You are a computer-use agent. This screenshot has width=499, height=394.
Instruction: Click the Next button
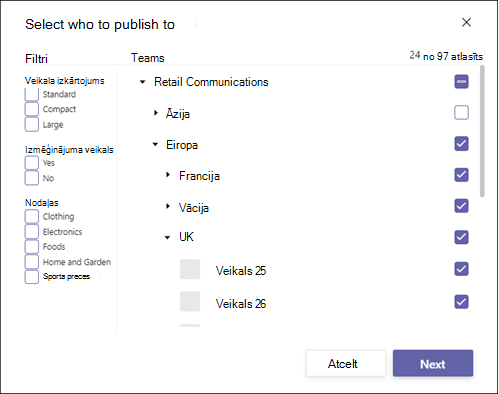[x=433, y=363]
